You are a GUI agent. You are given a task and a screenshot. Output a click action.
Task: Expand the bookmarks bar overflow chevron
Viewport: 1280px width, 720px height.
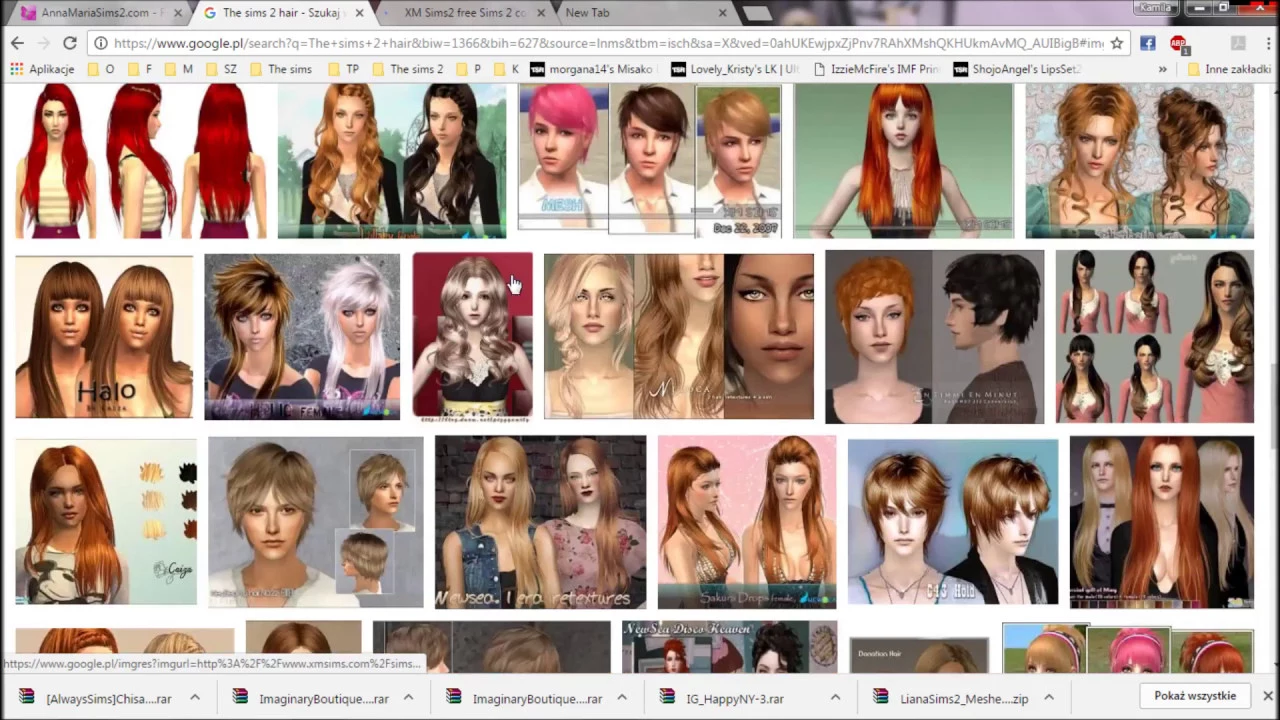(1162, 69)
